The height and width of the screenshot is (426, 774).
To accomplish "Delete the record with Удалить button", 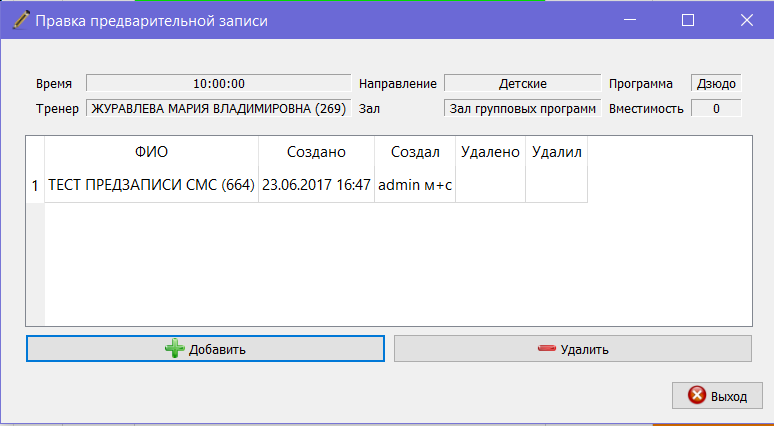I will coord(573,349).
